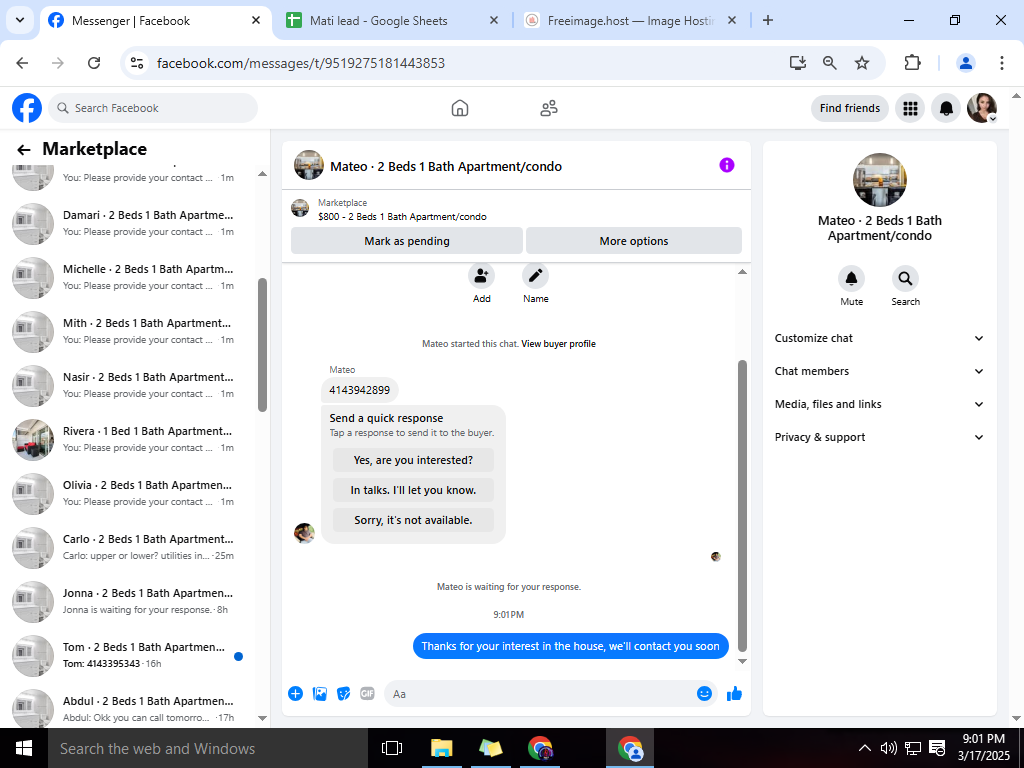
Task: Click the Find friends button
Action: 850,108
